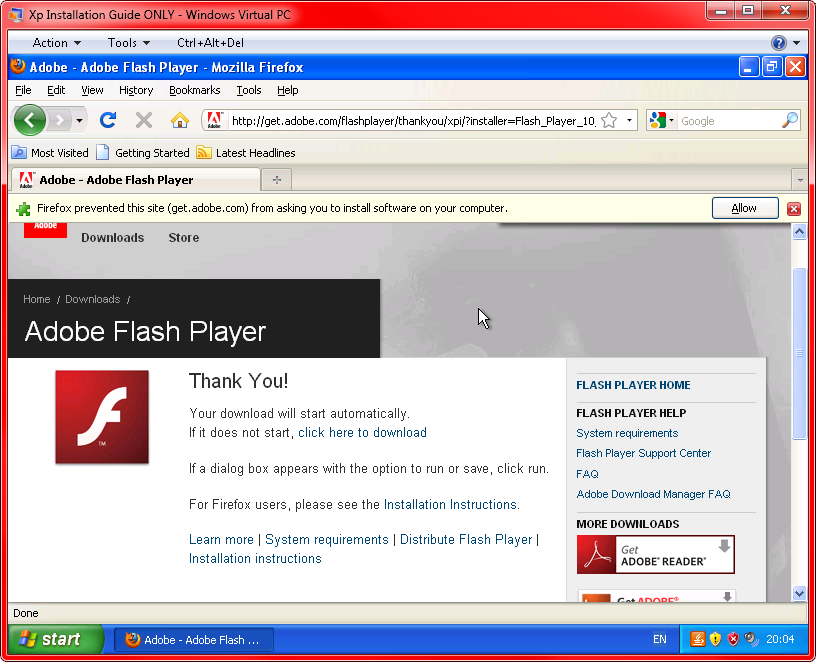Click the green puzzle-piece add-on icon
Viewport: 816px width, 662px height.
pyautogui.click(x=23, y=209)
